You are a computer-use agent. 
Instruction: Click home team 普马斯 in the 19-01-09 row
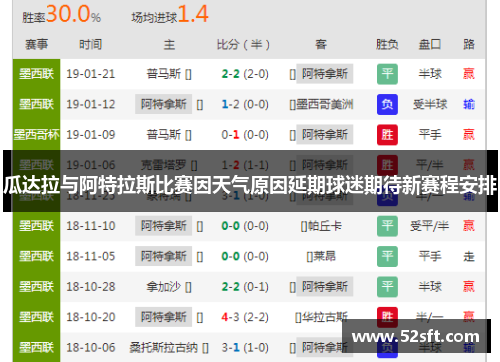tap(164, 135)
